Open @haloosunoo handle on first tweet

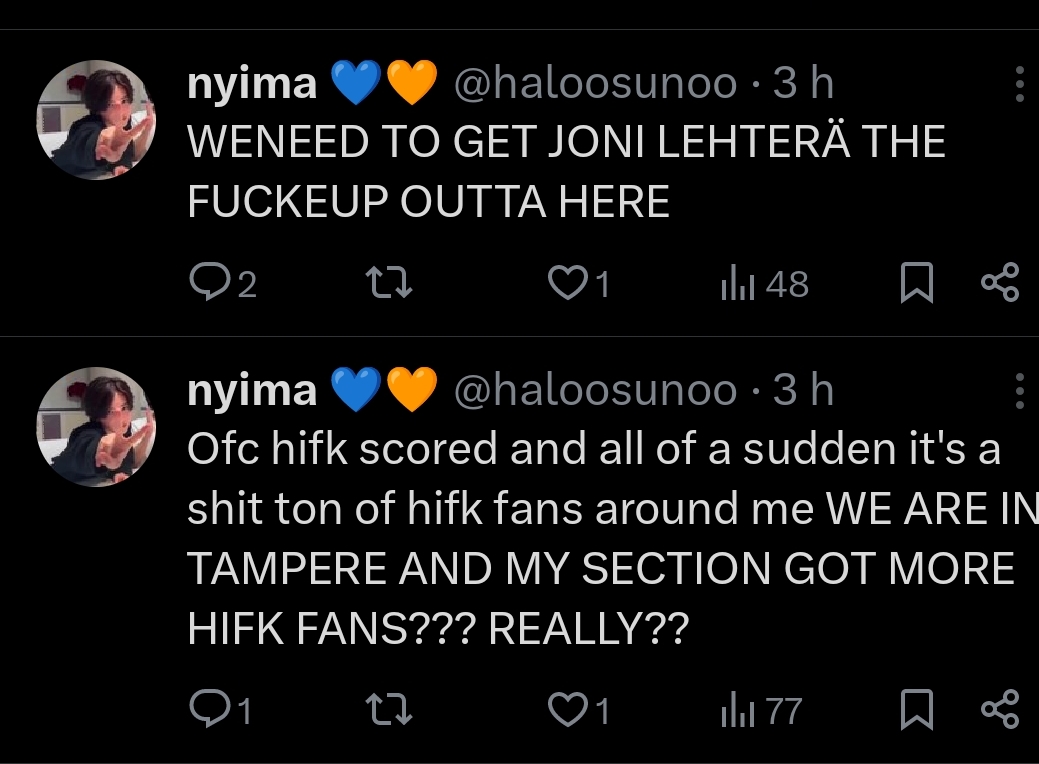tap(596, 85)
